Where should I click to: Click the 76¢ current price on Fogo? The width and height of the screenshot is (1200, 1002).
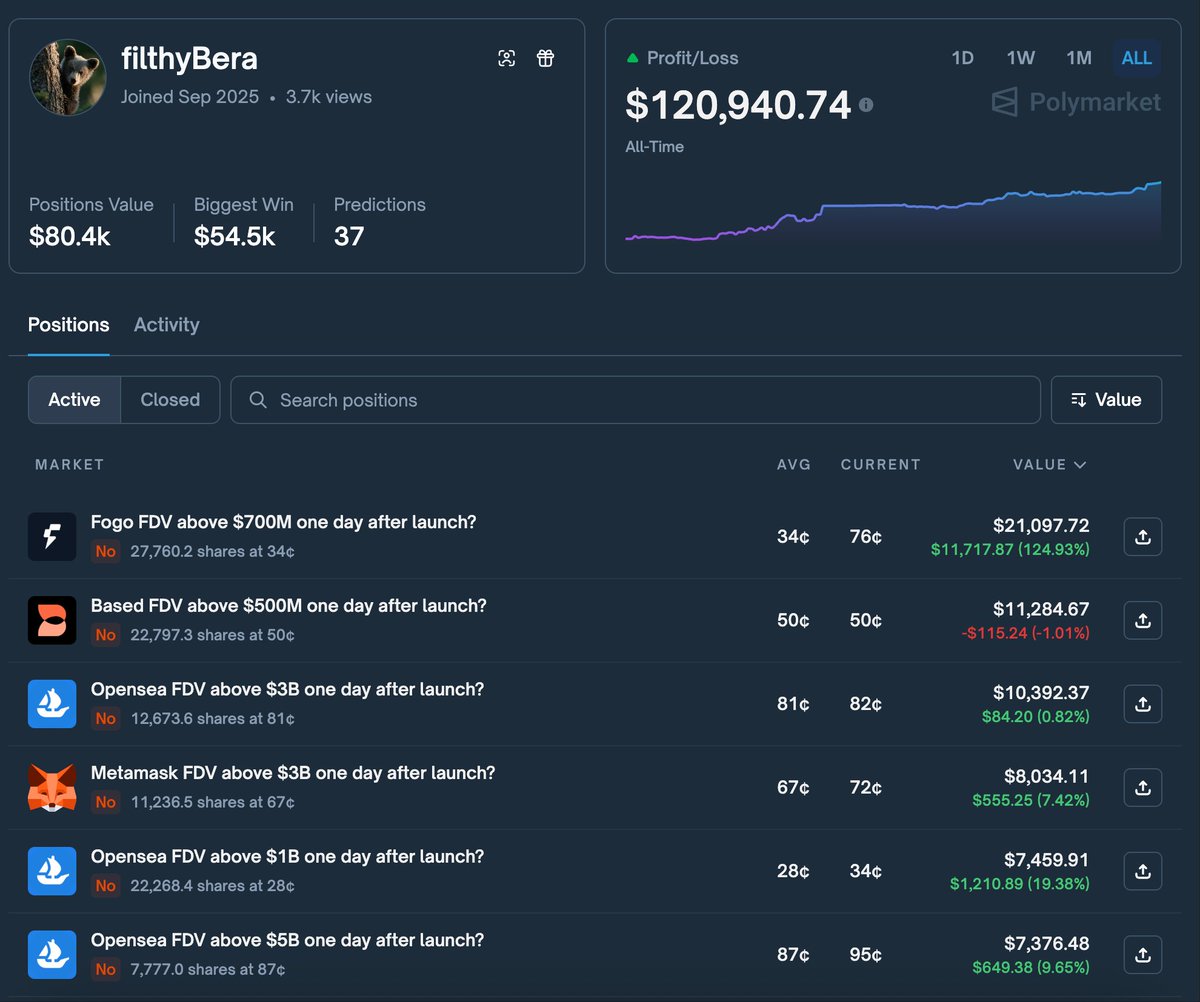pyautogui.click(x=865, y=537)
